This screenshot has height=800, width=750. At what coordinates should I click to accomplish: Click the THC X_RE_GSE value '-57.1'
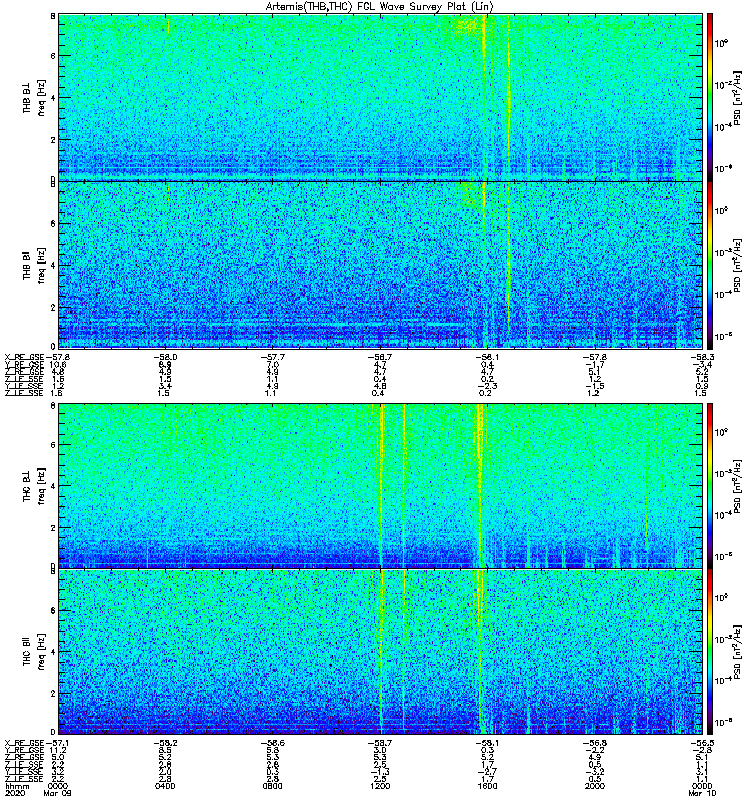click(x=57, y=743)
